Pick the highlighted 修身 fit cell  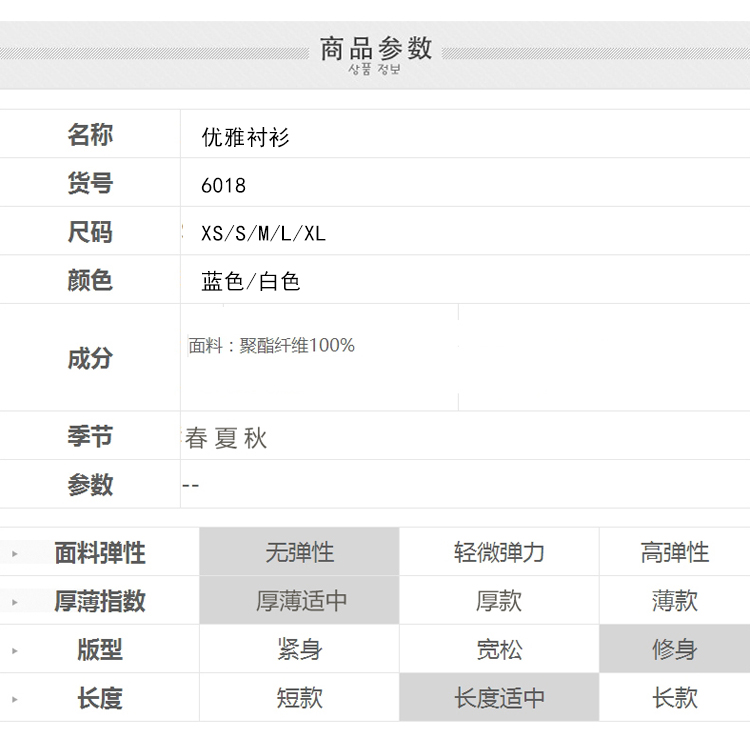pos(674,649)
